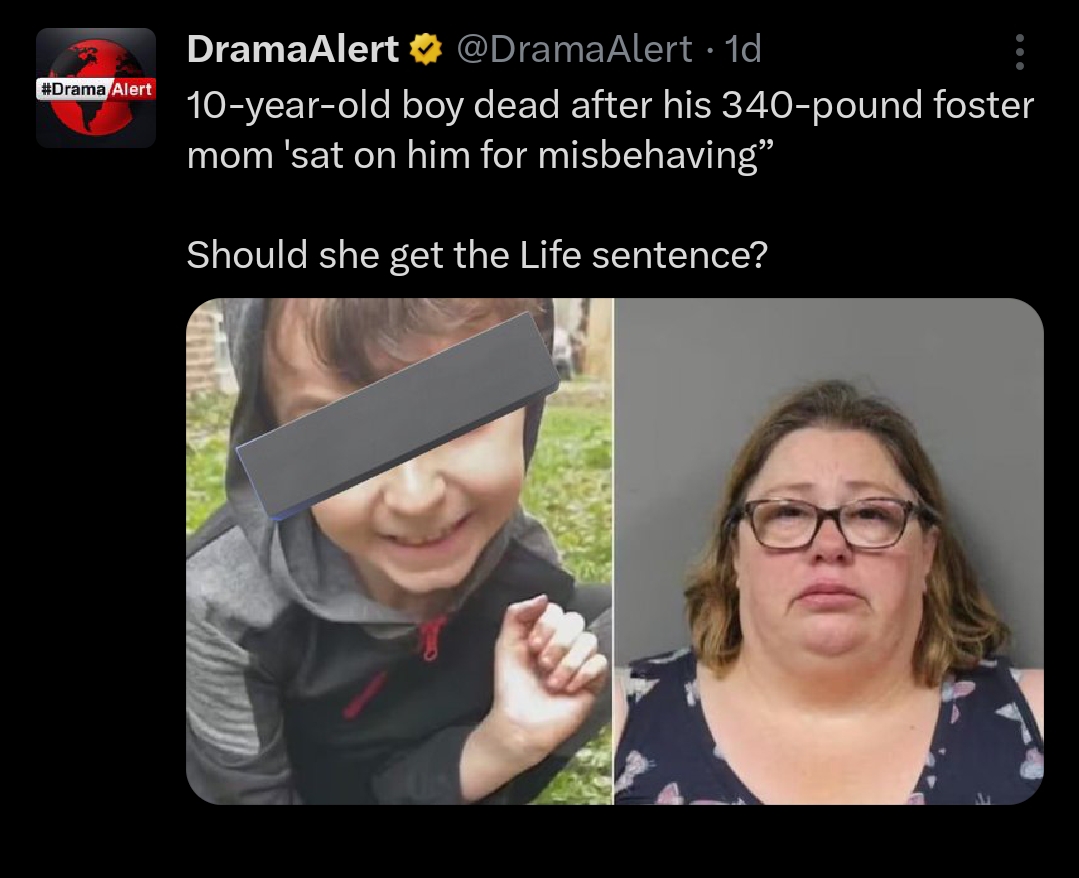Select the #Drama Alert banner on avatar
The width and height of the screenshot is (1079, 878).
96,89
